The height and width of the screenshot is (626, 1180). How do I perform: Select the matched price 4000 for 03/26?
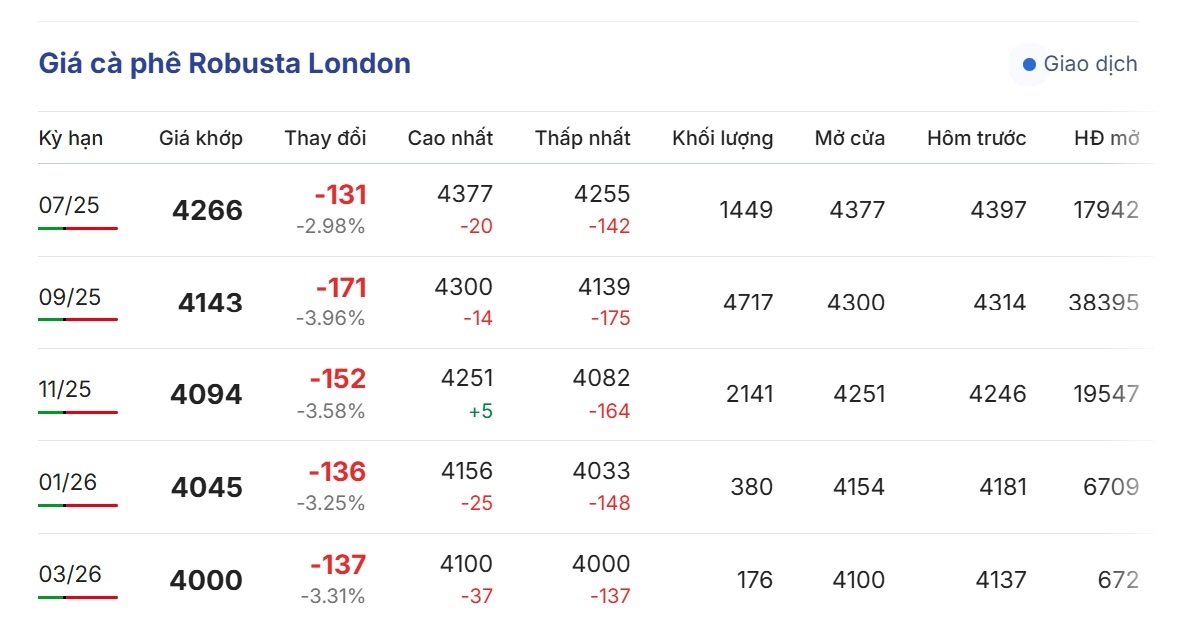206,580
